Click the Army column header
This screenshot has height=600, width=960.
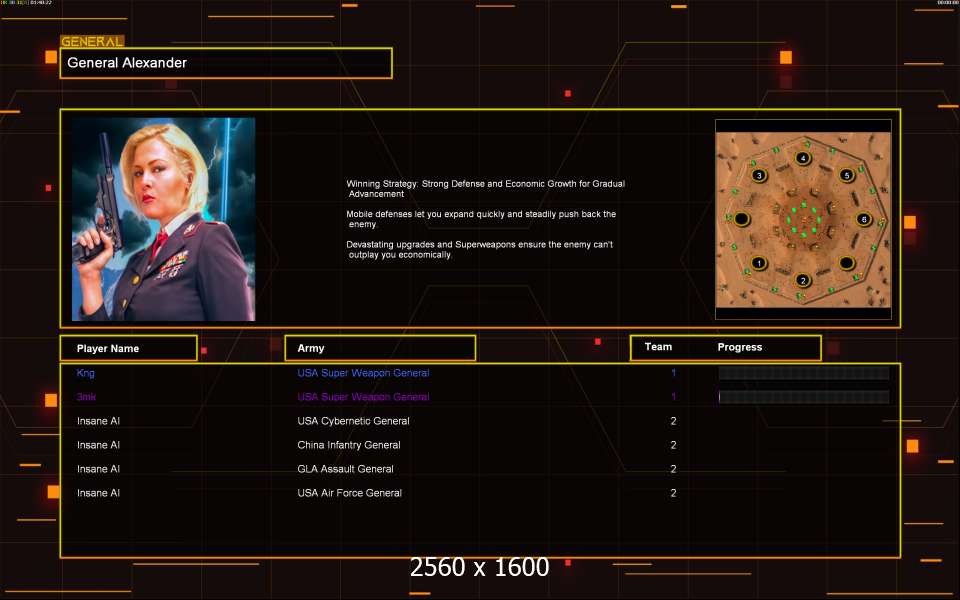click(x=380, y=348)
